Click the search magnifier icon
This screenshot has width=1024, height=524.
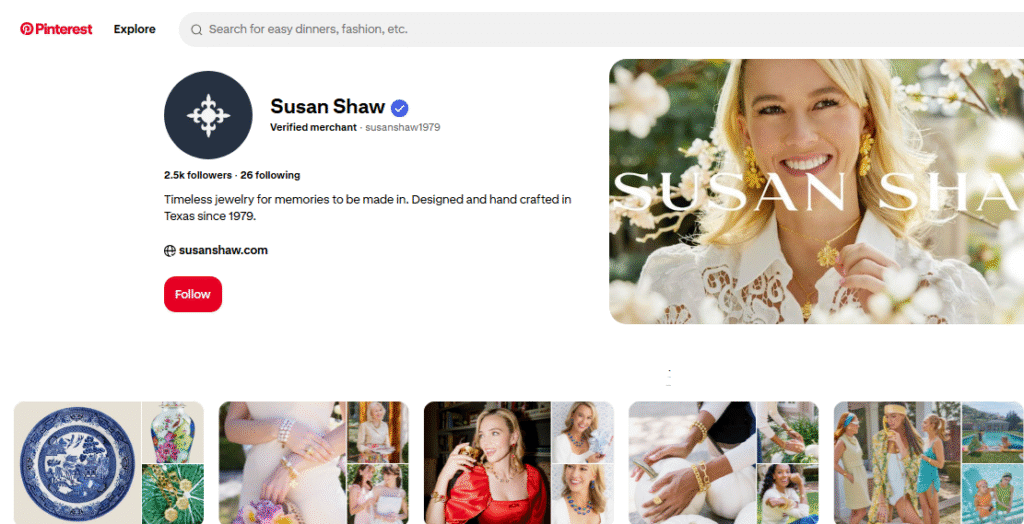(x=196, y=29)
